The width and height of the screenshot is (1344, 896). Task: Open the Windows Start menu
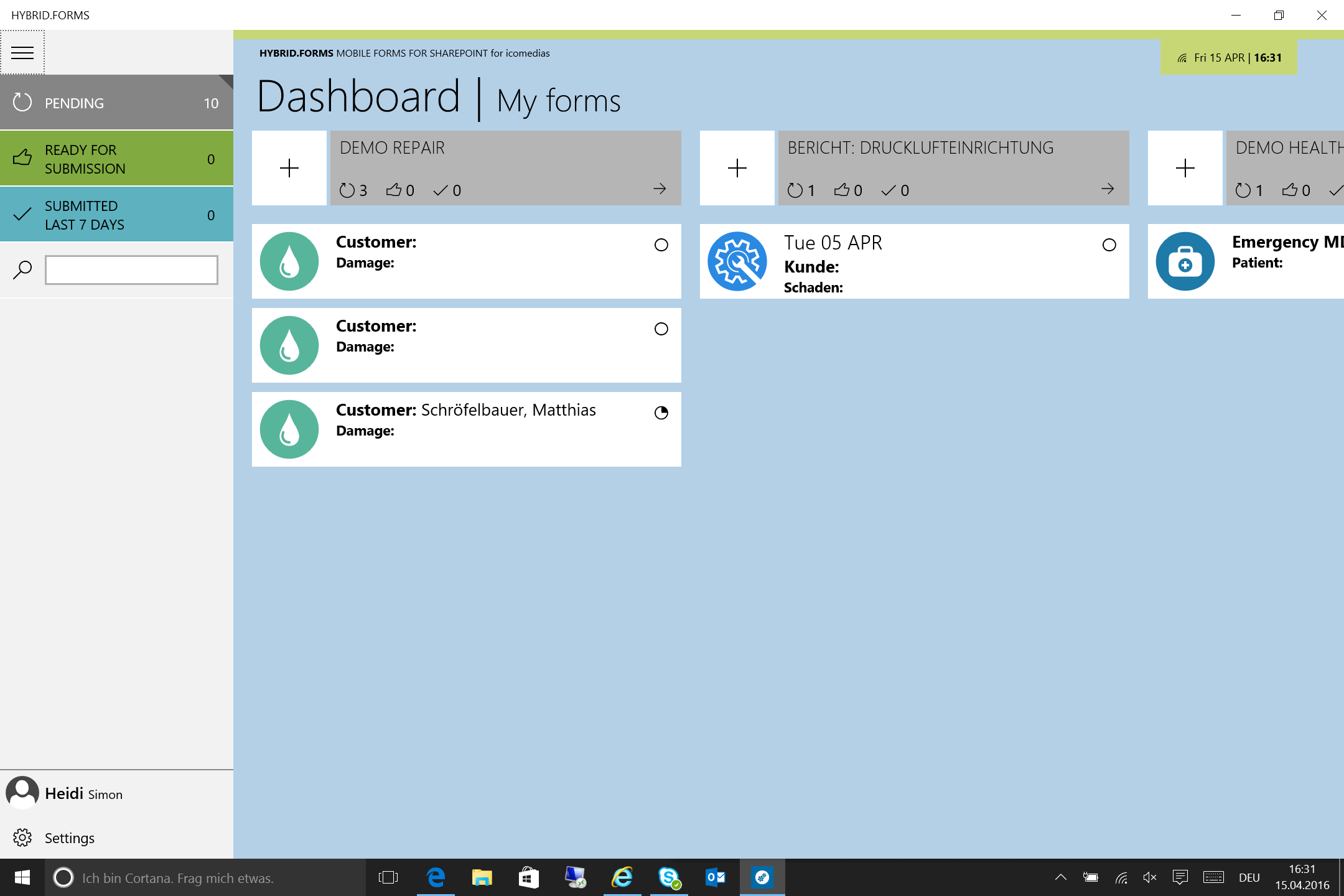22,877
